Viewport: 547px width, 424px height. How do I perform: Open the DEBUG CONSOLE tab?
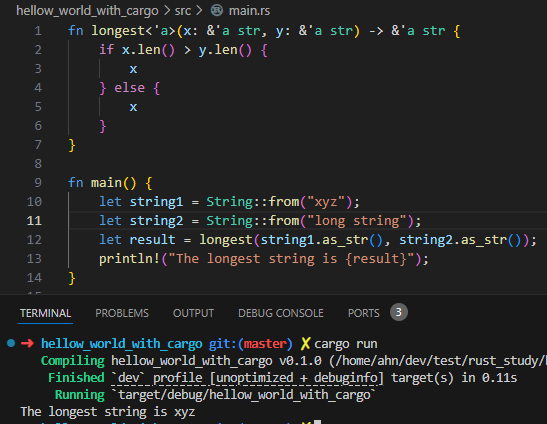[x=281, y=313]
